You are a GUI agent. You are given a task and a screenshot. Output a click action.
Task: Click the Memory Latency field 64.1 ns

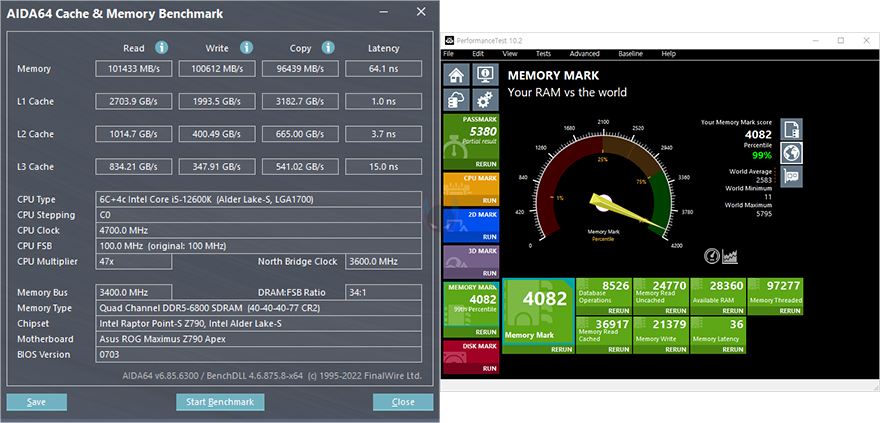pyautogui.click(x=383, y=69)
